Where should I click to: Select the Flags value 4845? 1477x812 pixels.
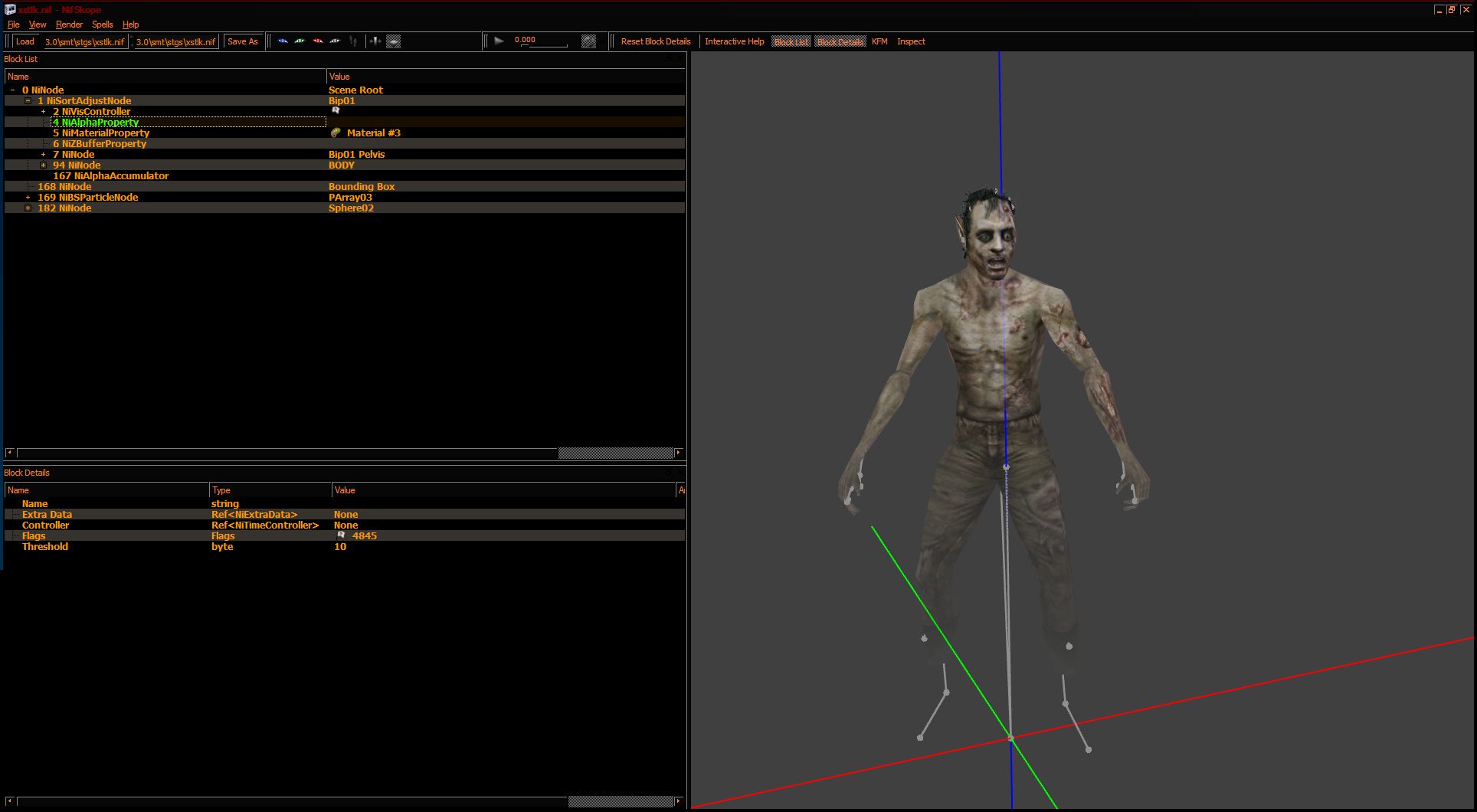coord(365,535)
